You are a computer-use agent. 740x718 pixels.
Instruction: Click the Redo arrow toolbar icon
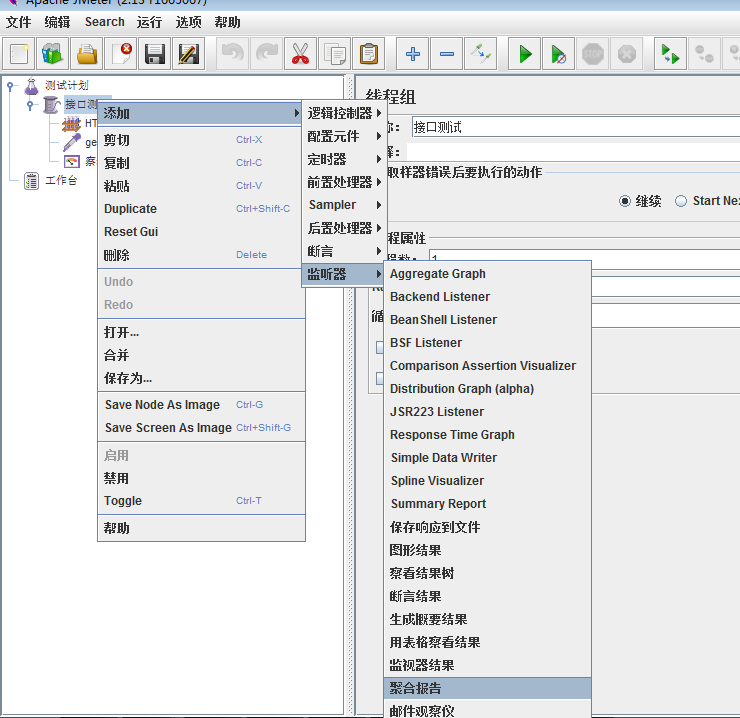(x=266, y=54)
